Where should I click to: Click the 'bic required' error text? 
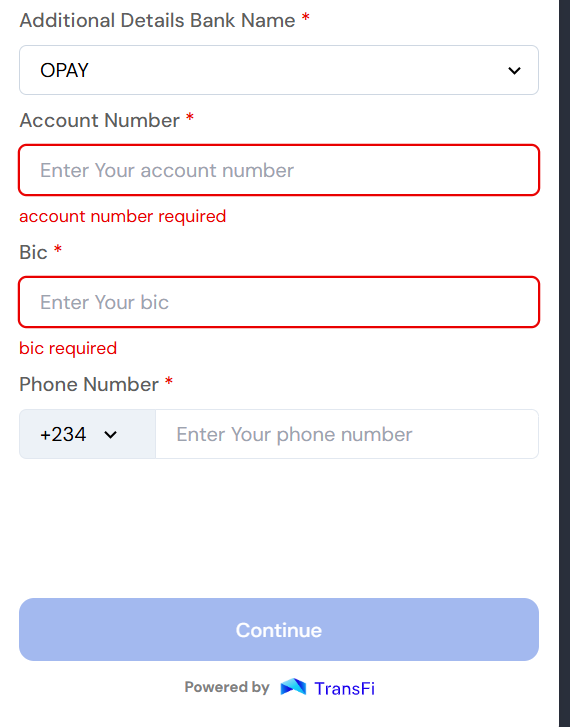pyautogui.click(x=68, y=348)
